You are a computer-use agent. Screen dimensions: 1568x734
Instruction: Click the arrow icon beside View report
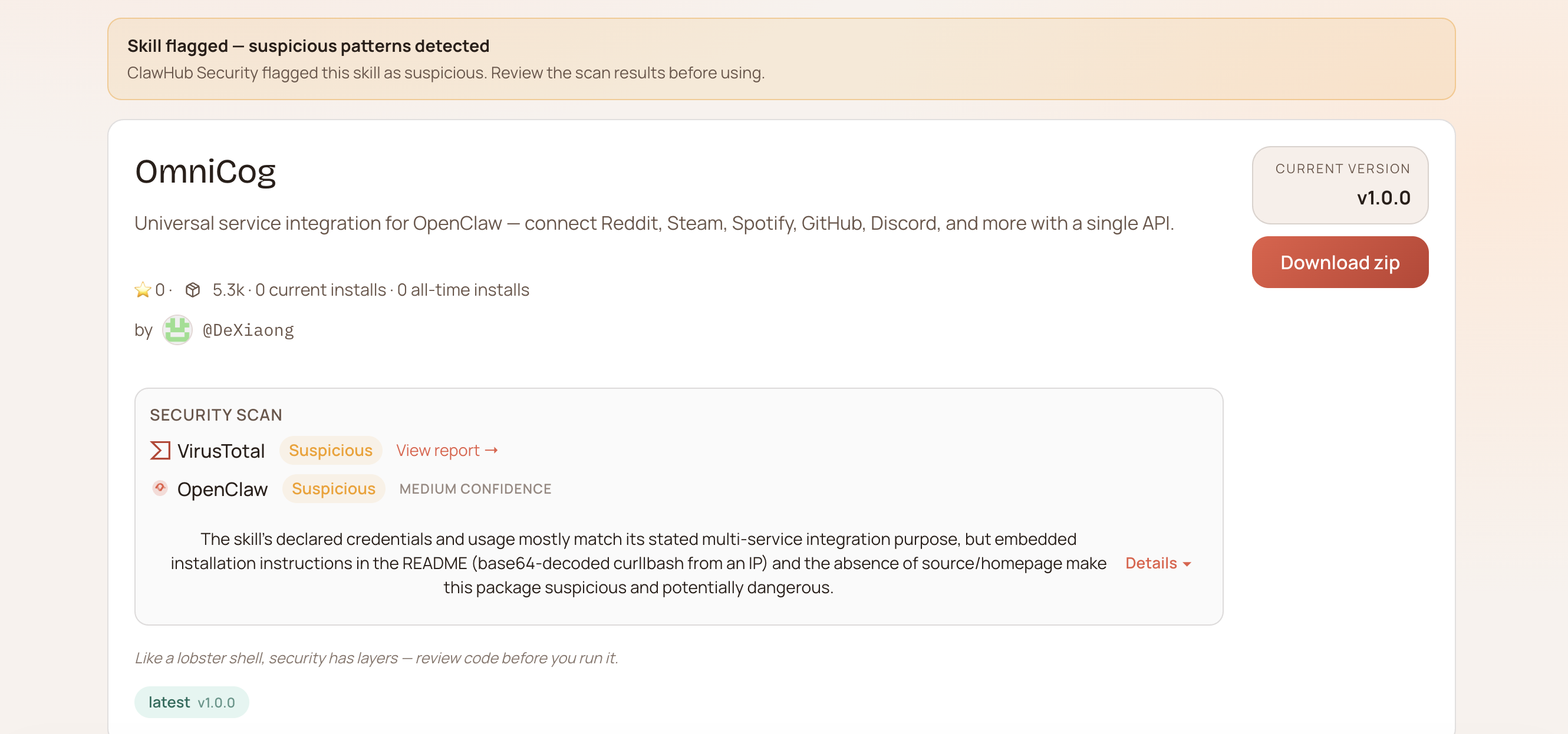tap(492, 450)
